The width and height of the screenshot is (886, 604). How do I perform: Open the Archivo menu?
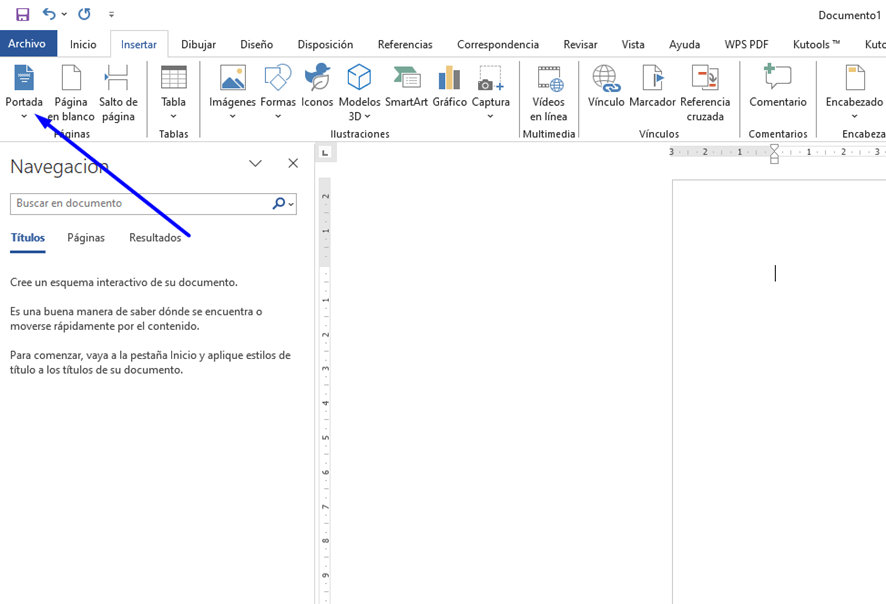tap(27, 44)
